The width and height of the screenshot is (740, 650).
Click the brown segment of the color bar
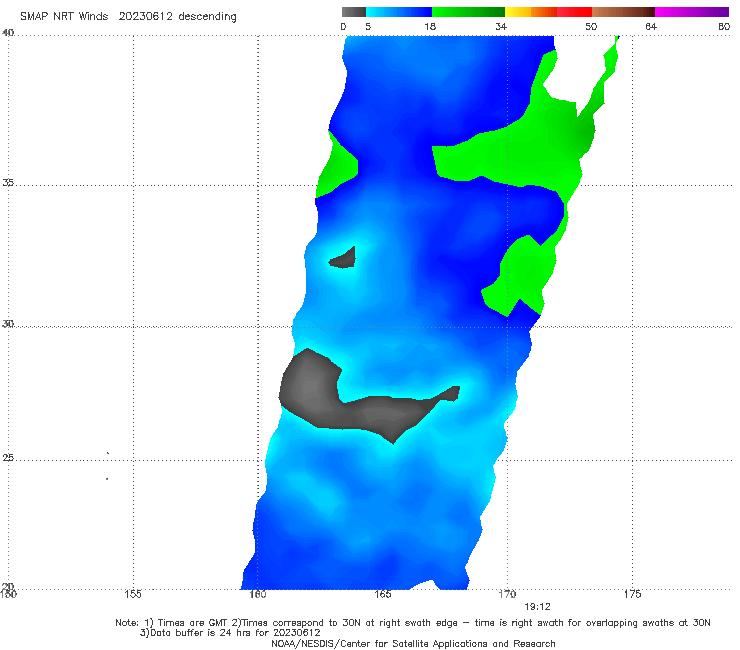(623, 12)
